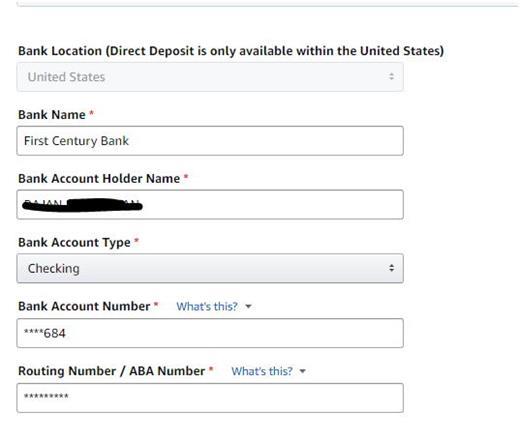520x439 pixels.
Task: Click into the Bank Account Holder Name field
Action: (x=210, y=204)
